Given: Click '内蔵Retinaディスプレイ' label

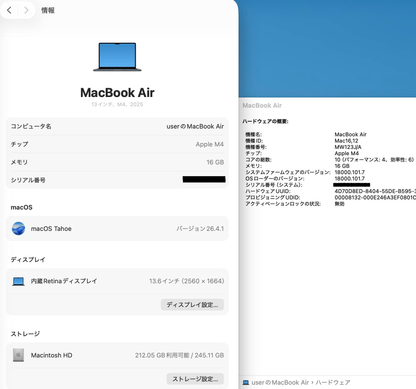Looking at the screenshot, I should [64, 281].
